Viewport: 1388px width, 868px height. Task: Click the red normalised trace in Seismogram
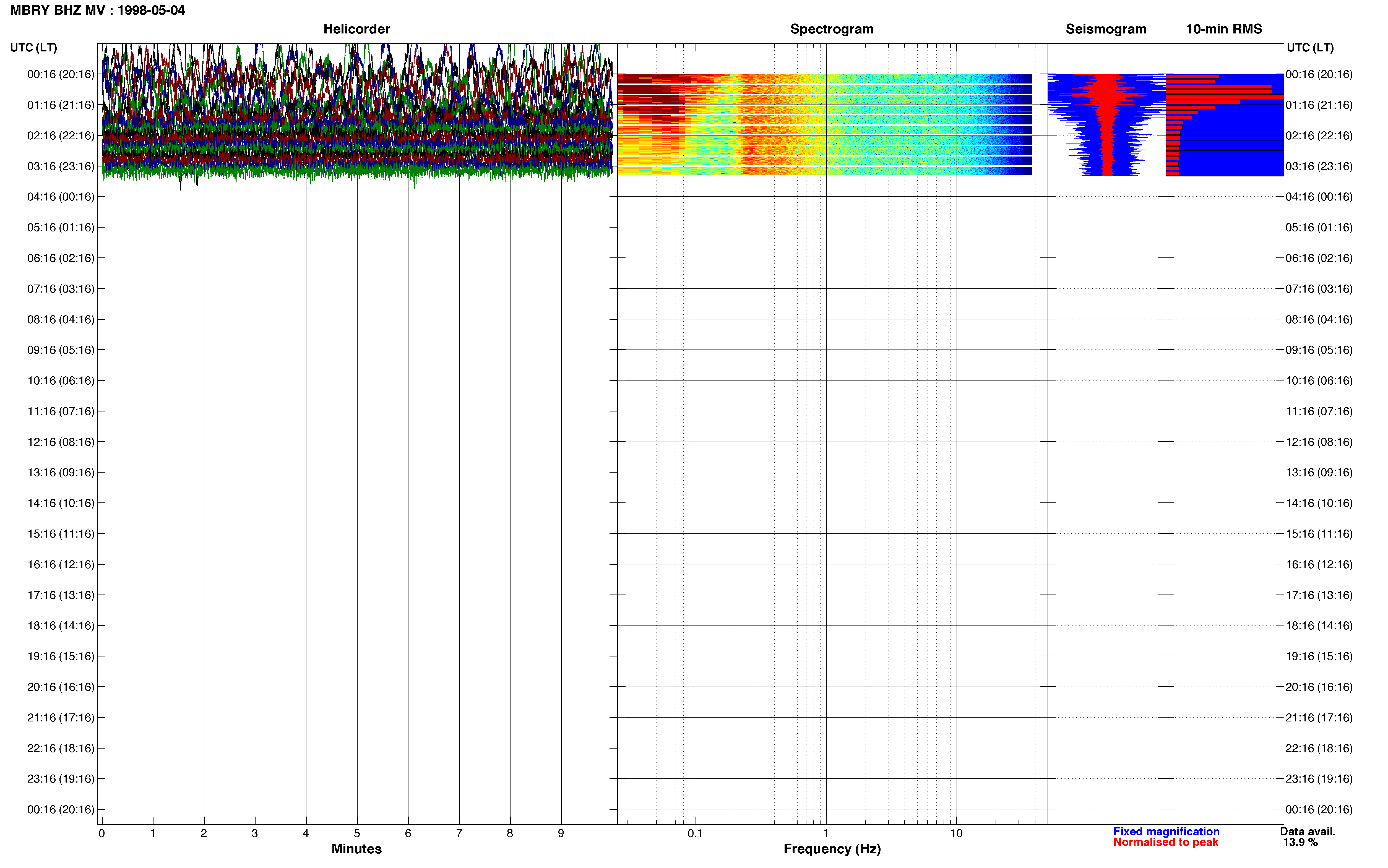[1107, 125]
